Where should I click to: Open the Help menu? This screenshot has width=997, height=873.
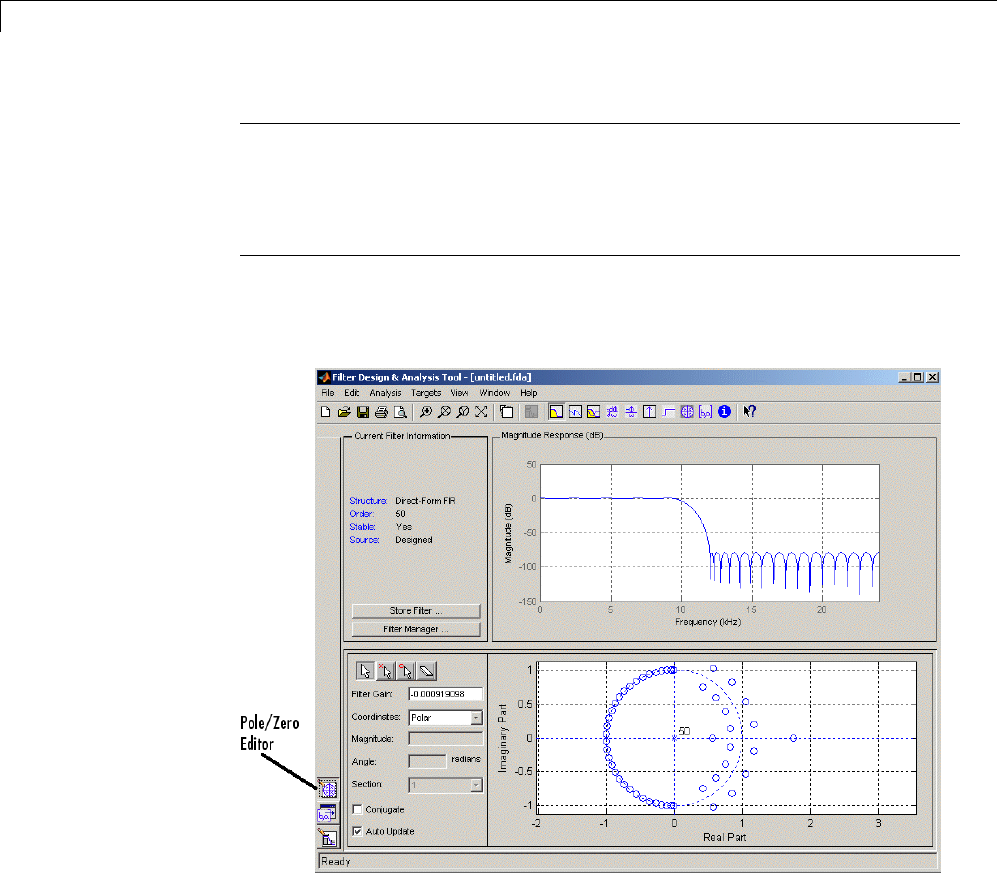tap(528, 393)
